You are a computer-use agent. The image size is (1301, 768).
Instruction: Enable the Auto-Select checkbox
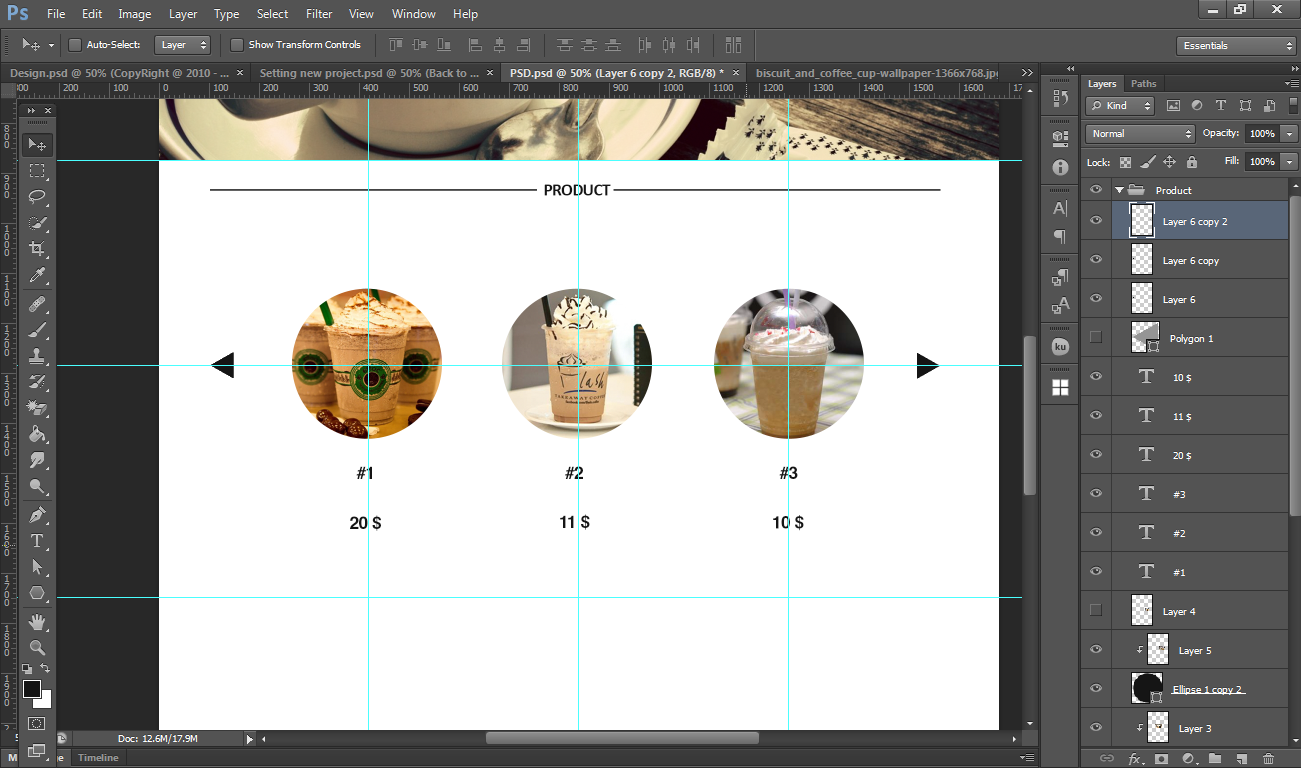point(74,45)
